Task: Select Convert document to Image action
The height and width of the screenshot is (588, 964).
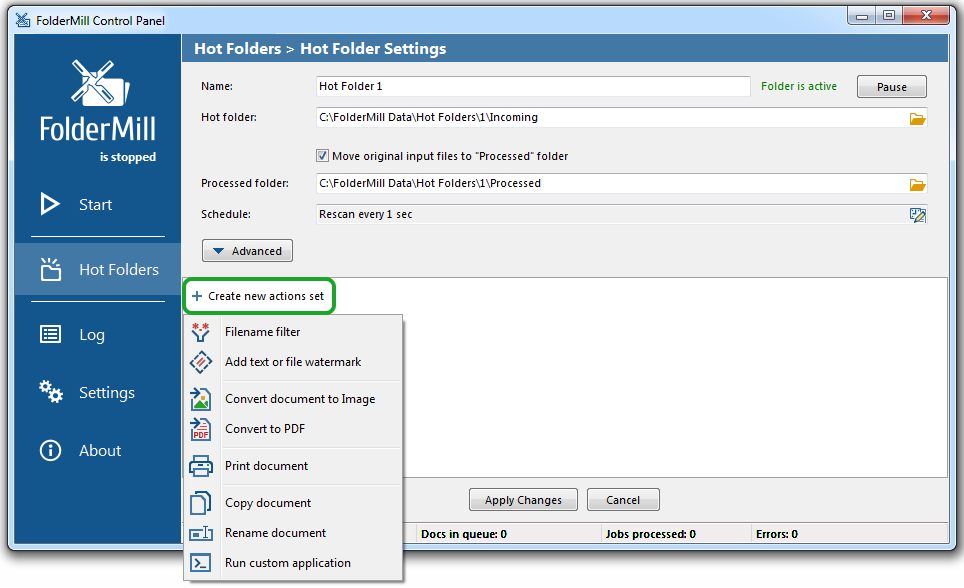Action: tap(293, 399)
